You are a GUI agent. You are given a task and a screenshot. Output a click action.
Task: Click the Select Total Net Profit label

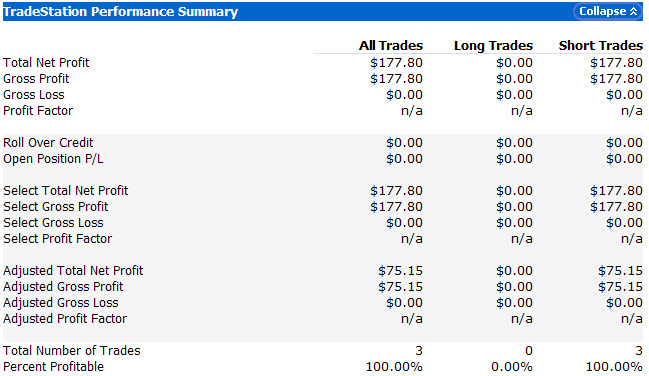click(x=65, y=190)
